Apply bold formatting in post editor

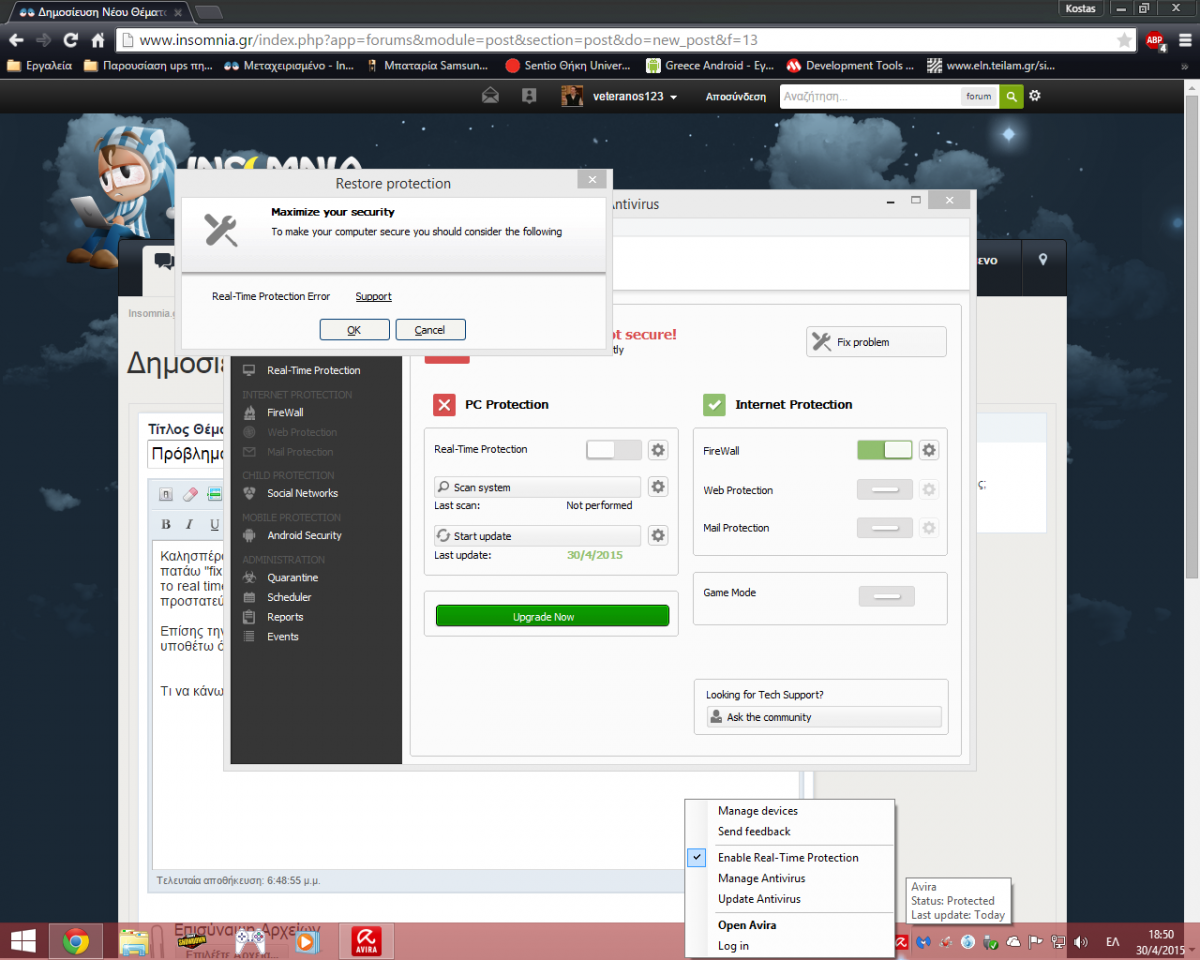166,524
